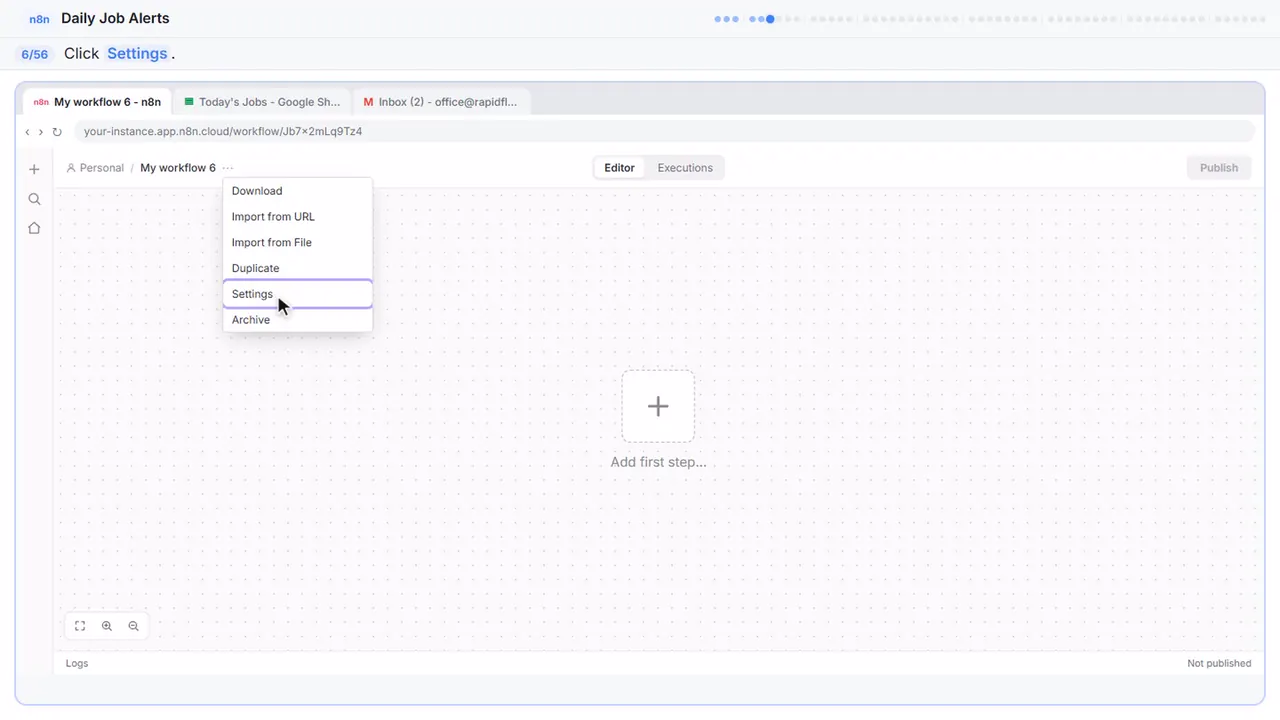Choose Download from the workflow menu
The width and height of the screenshot is (1280, 720).
point(298,191)
